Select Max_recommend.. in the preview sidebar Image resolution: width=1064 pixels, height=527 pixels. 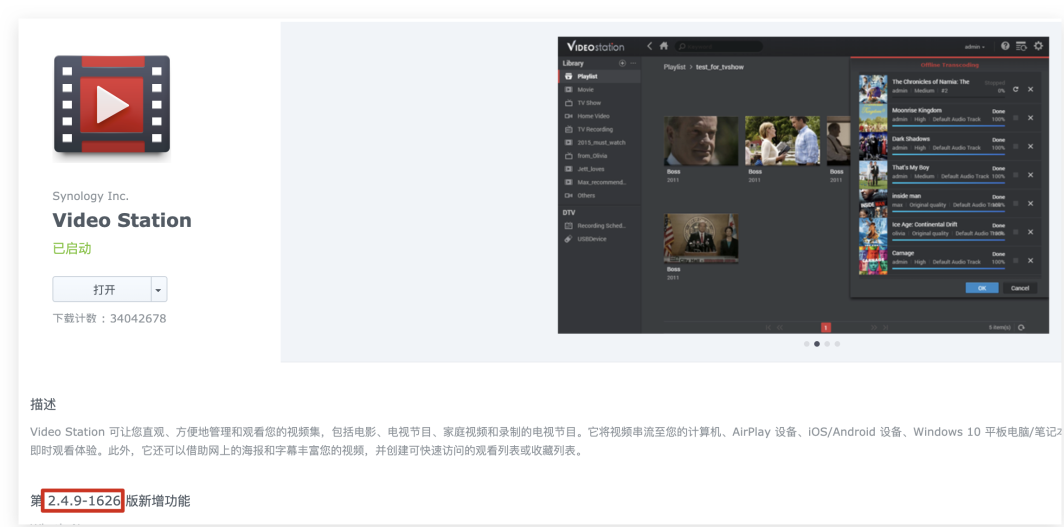(599, 182)
